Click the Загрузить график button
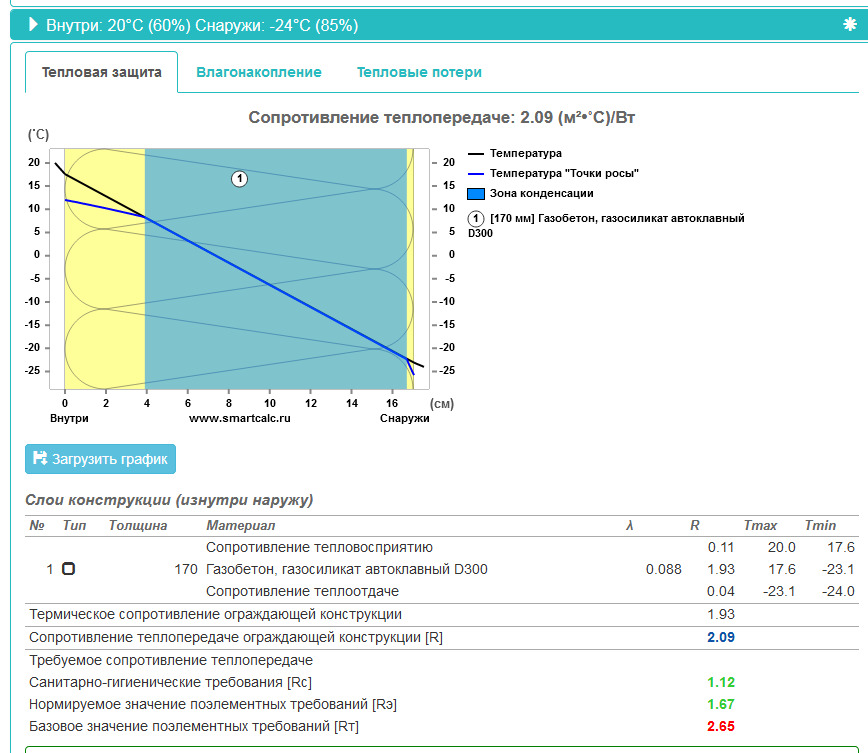This screenshot has height=753, width=868. (100, 459)
